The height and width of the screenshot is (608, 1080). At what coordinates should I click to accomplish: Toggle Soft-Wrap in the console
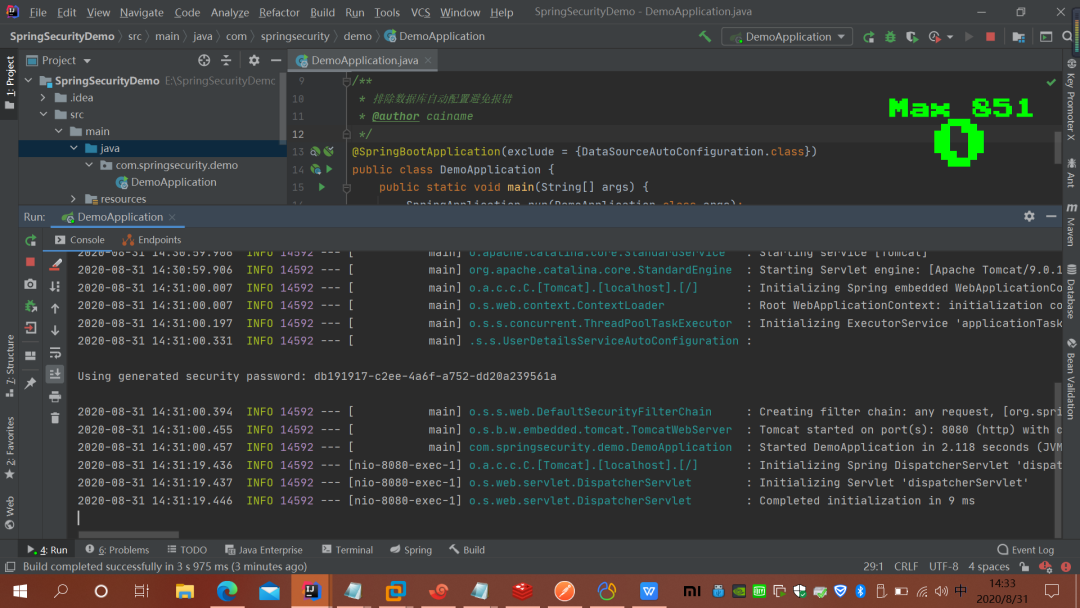pos(55,353)
